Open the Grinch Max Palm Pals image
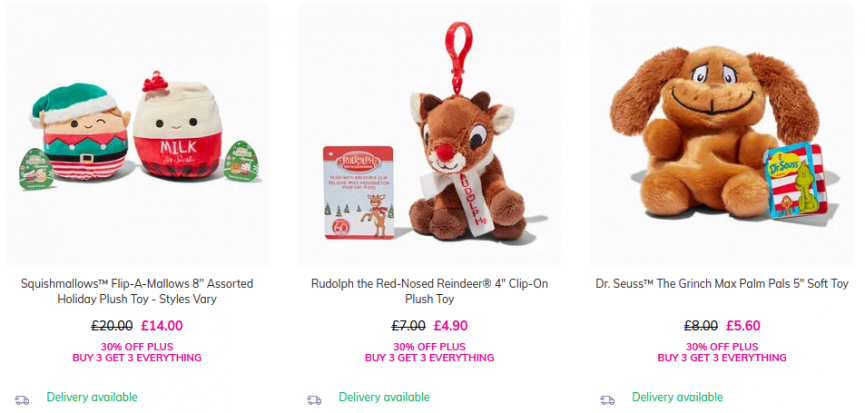Image resolution: width=865 pixels, height=413 pixels. [x=722, y=135]
